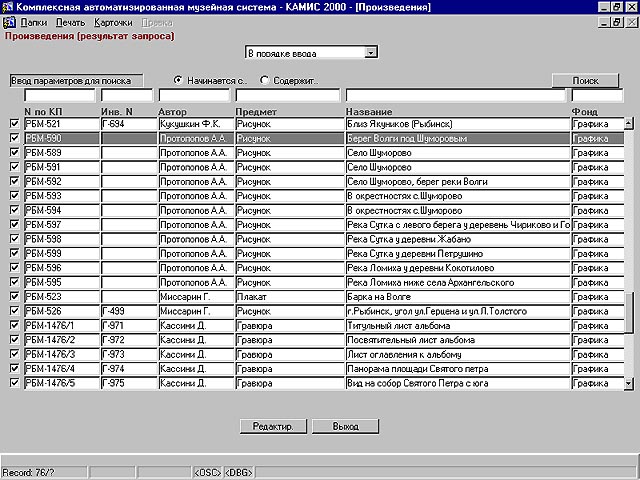640x480 pixels.
Task: Click 'Графика' fund cell in row РБМ-594
Action: click(598, 211)
